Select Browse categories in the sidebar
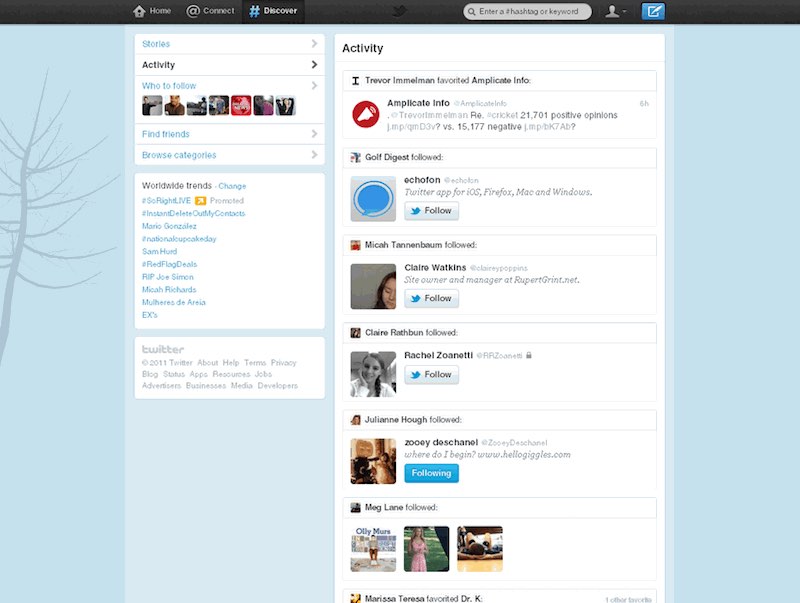This screenshot has height=603, width=800. point(230,155)
